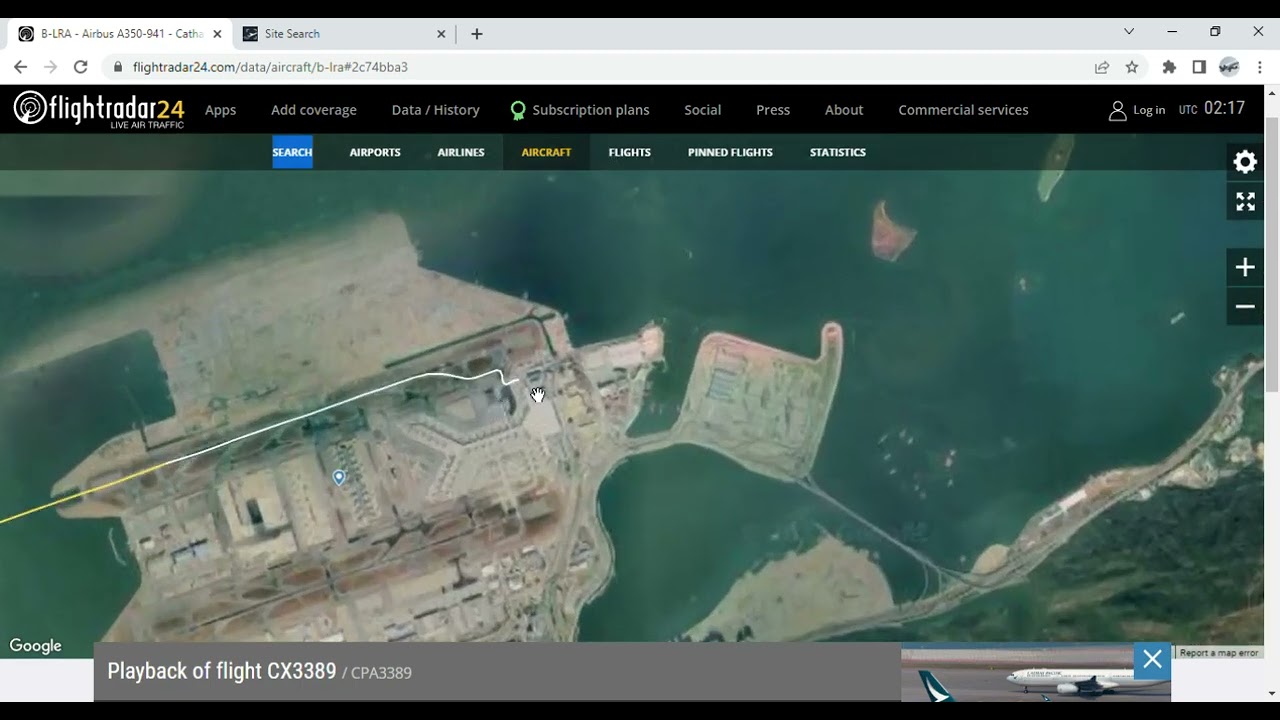Click the browser address bar

[x=600, y=67]
